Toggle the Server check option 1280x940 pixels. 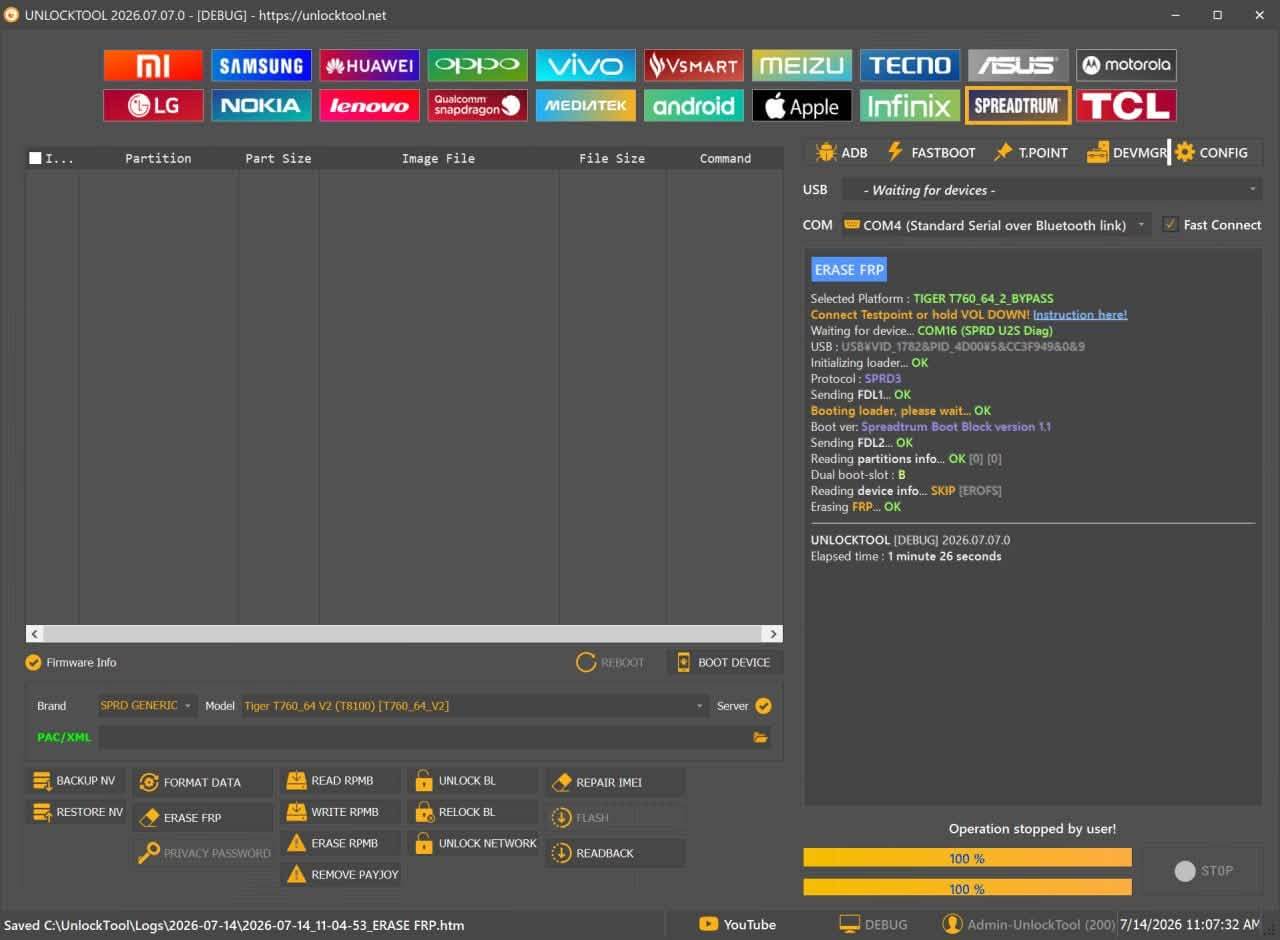[x=763, y=706]
